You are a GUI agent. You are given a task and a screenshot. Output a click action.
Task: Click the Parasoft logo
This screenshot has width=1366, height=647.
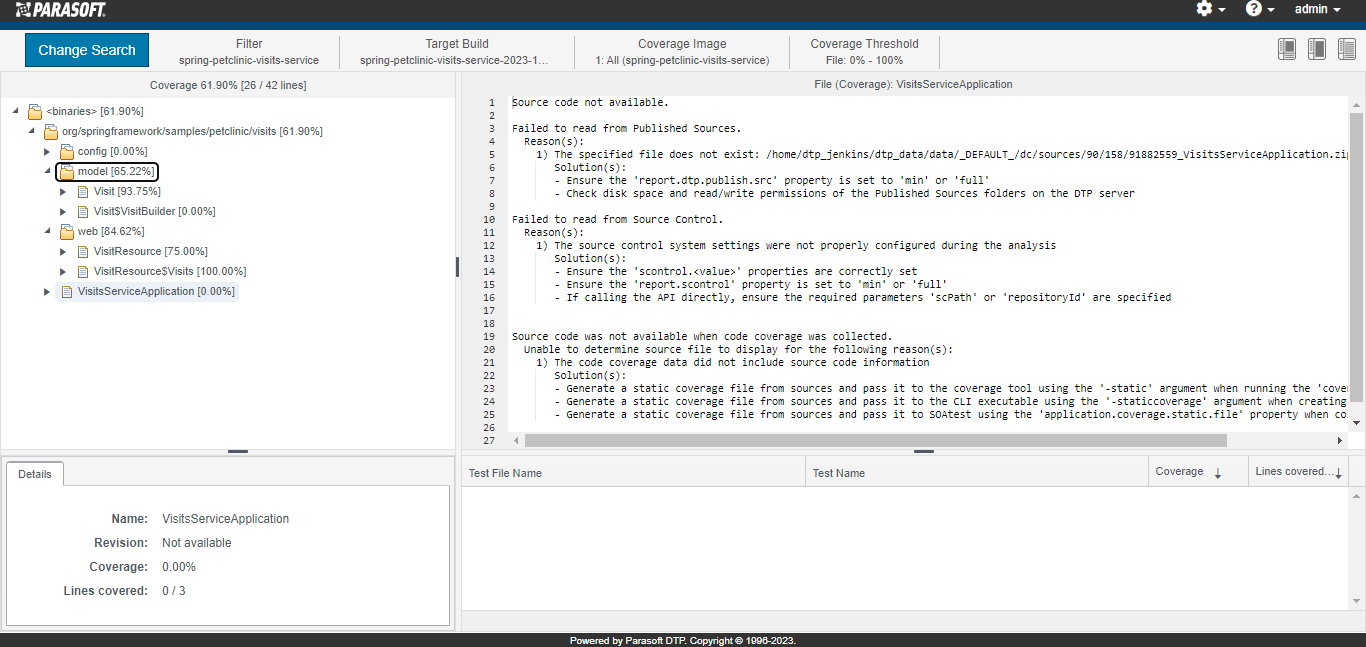pyautogui.click(x=60, y=10)
